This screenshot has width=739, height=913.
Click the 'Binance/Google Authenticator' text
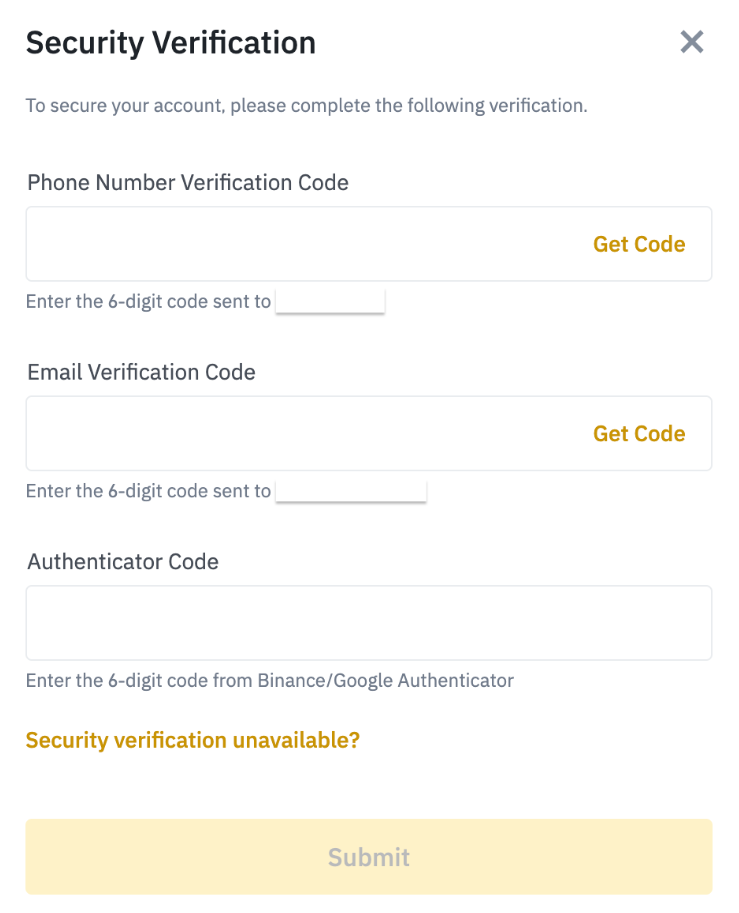pos(386,681)
